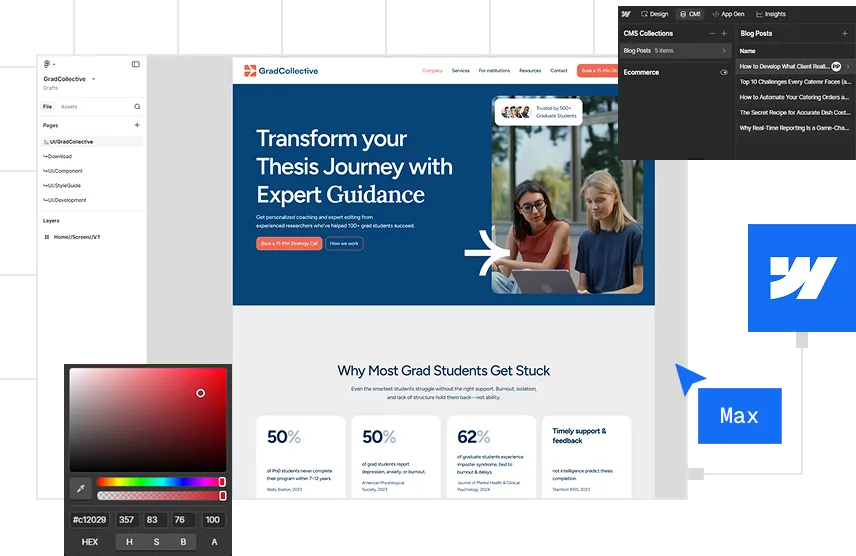Toggle the HSB color mode selector

click(x=156, y=542)
